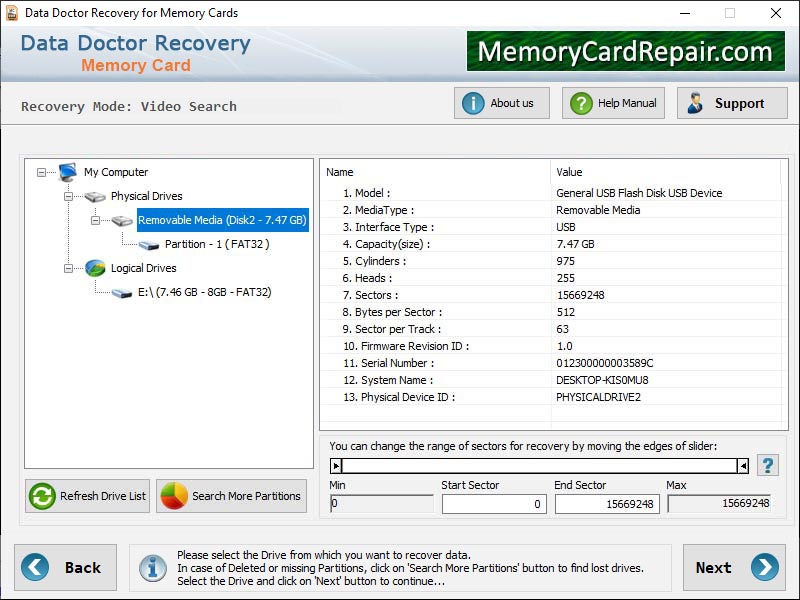Click inside the Start Sector input field

pyautogui.click(x=493, y=504)
